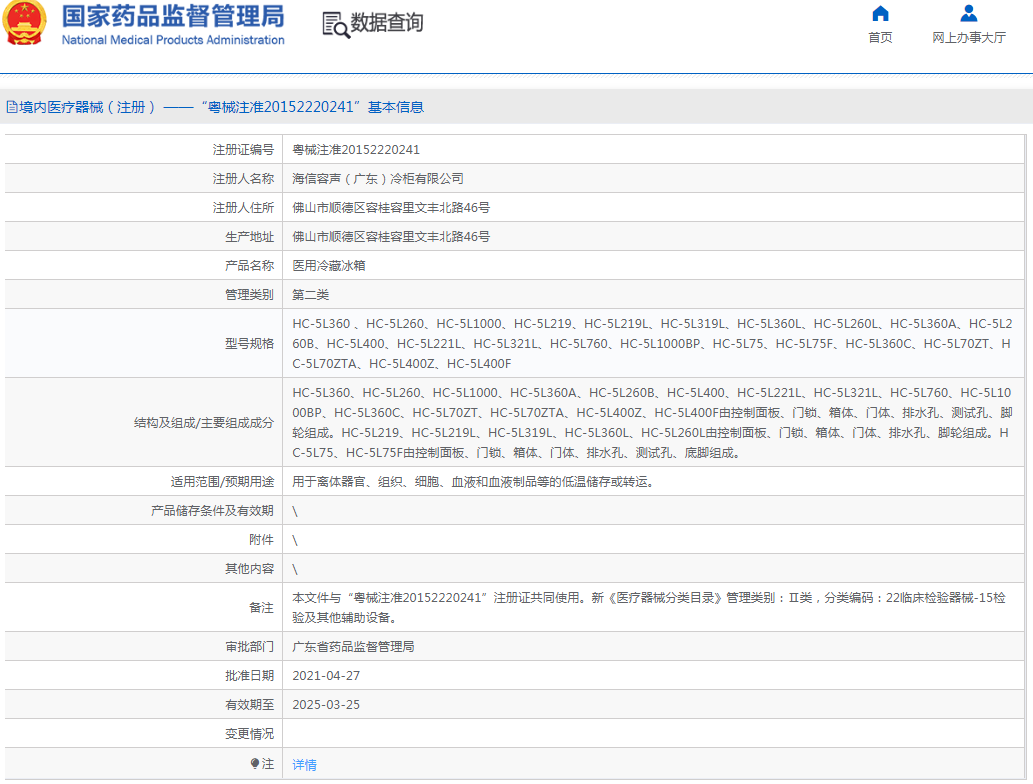
Task: Go to 首页 via its text label
Action: 880,38
